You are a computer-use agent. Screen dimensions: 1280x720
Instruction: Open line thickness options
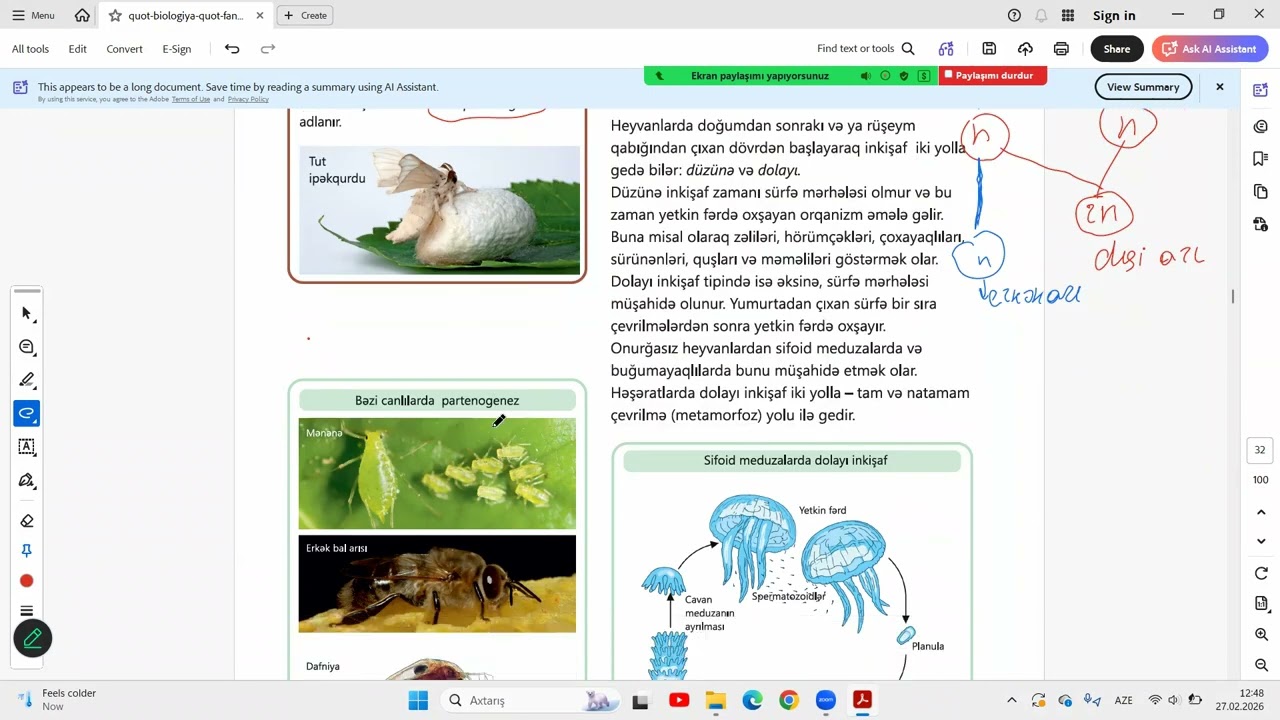27,611
